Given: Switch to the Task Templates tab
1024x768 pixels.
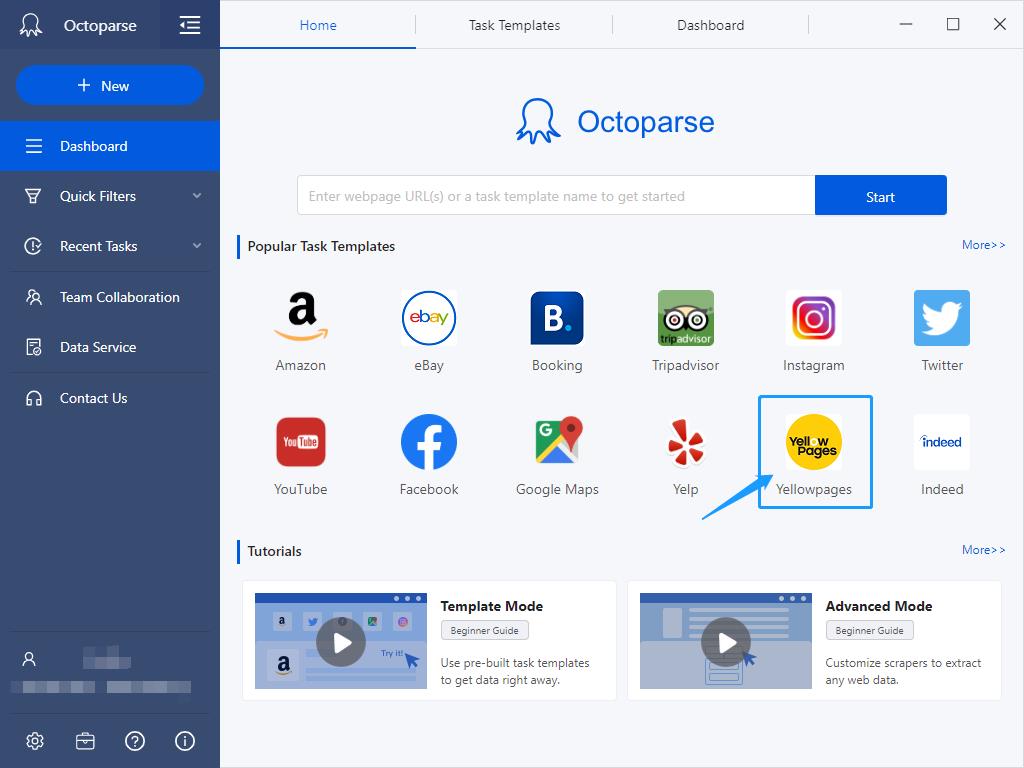Looking at the screenshot, I should [x=514, y=25].
